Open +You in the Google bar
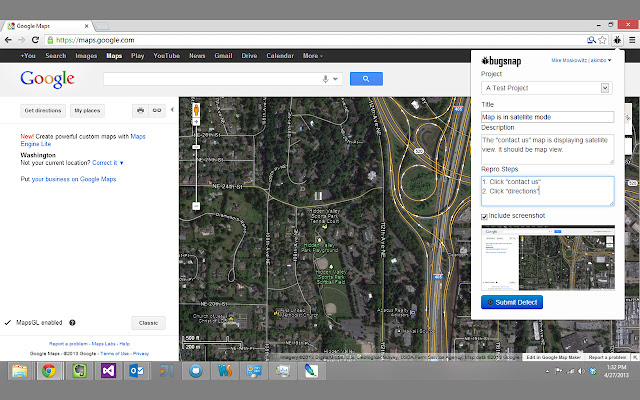This screenshot has width=640, height=400. [28, 56]
